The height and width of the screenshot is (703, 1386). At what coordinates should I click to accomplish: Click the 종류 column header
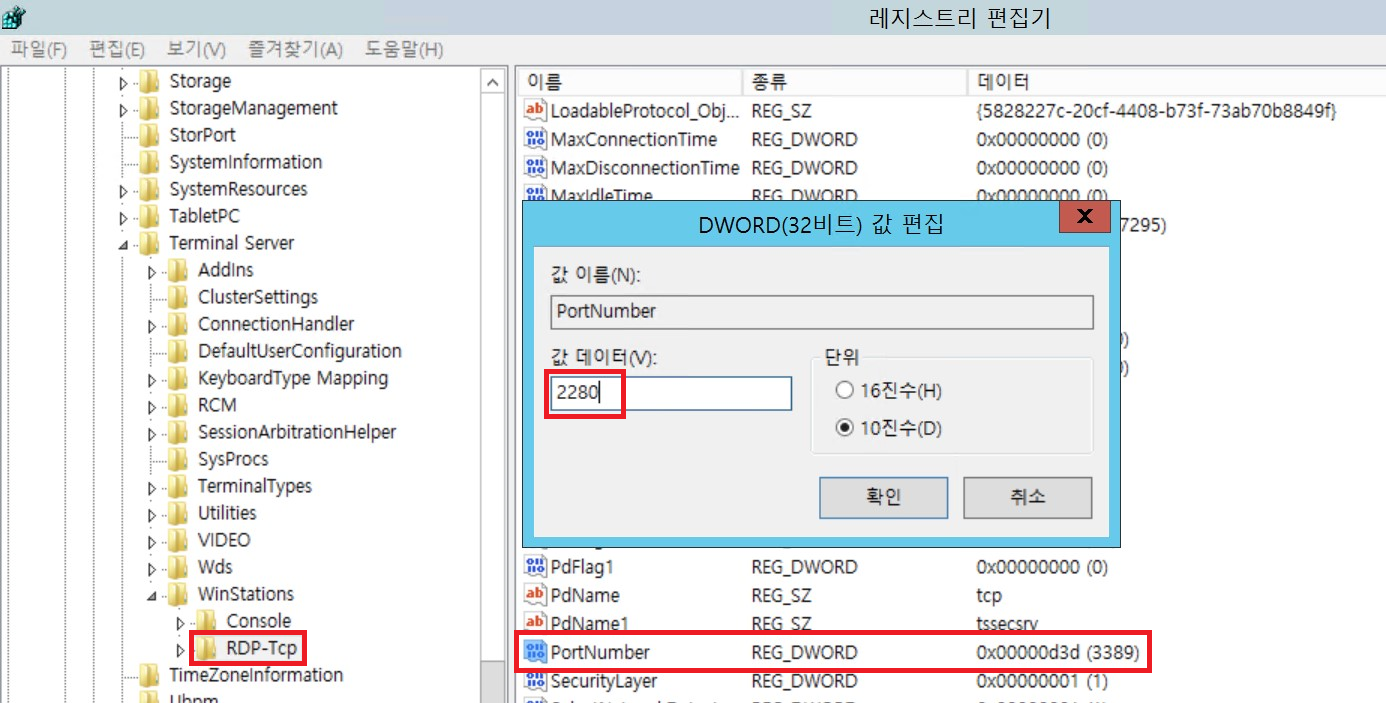pos(855,82)
